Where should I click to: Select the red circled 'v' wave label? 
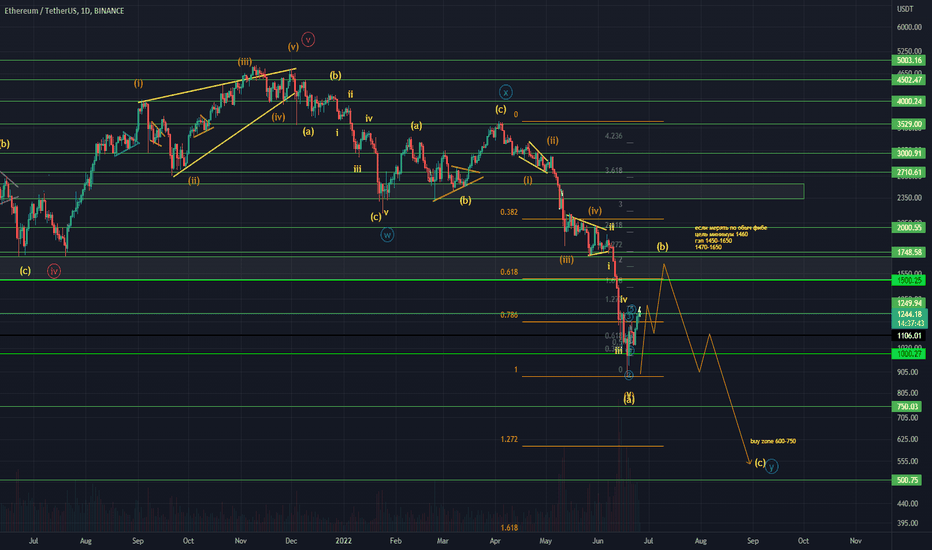308,40
